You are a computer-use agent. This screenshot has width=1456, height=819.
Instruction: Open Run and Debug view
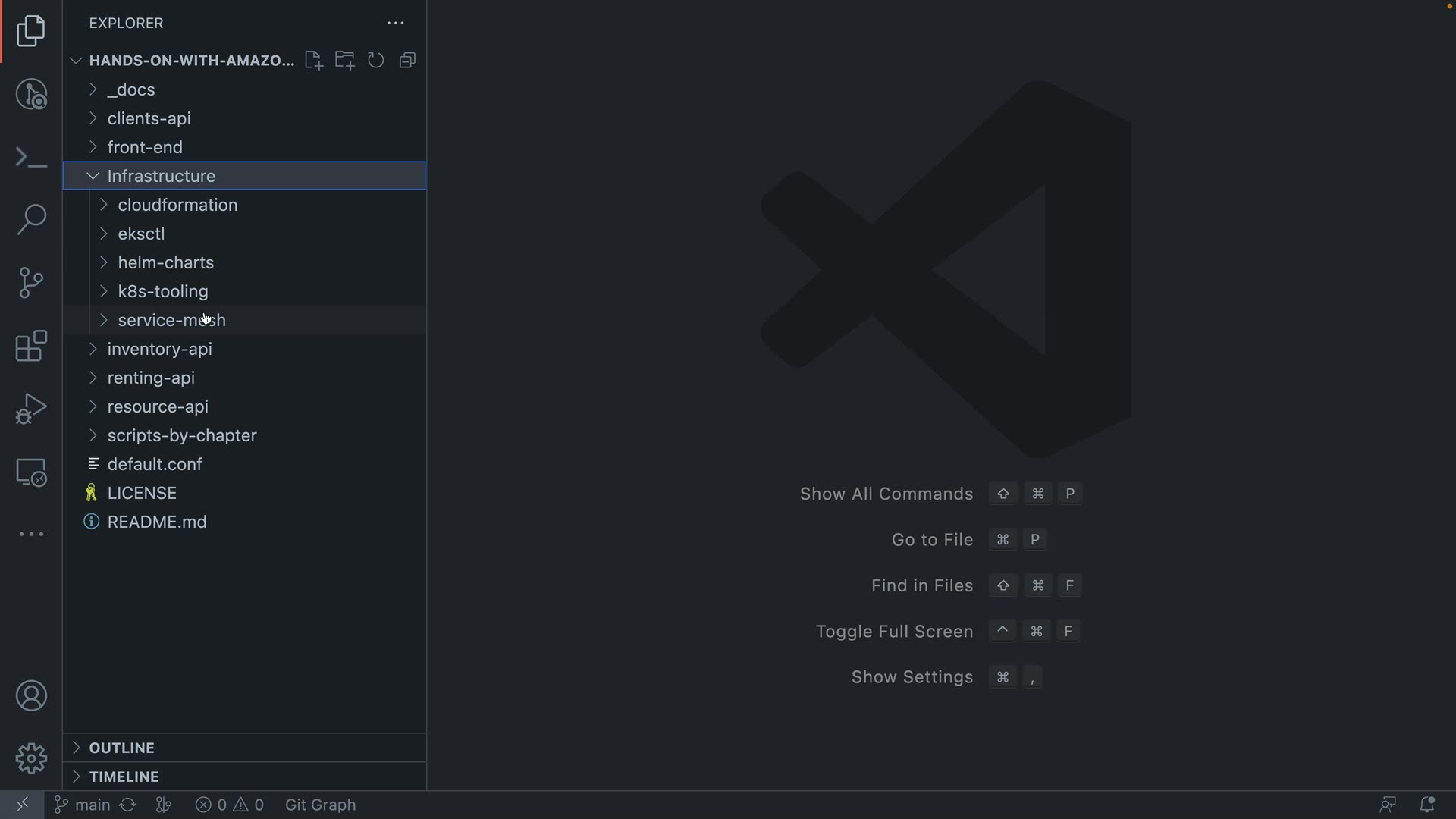(x=31, y=409)
